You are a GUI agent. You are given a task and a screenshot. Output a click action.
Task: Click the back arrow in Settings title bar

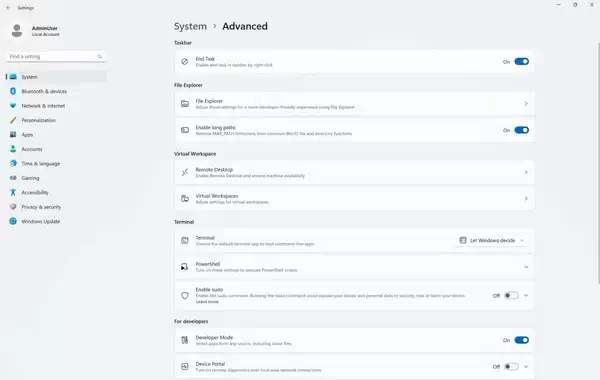[8, 8]
